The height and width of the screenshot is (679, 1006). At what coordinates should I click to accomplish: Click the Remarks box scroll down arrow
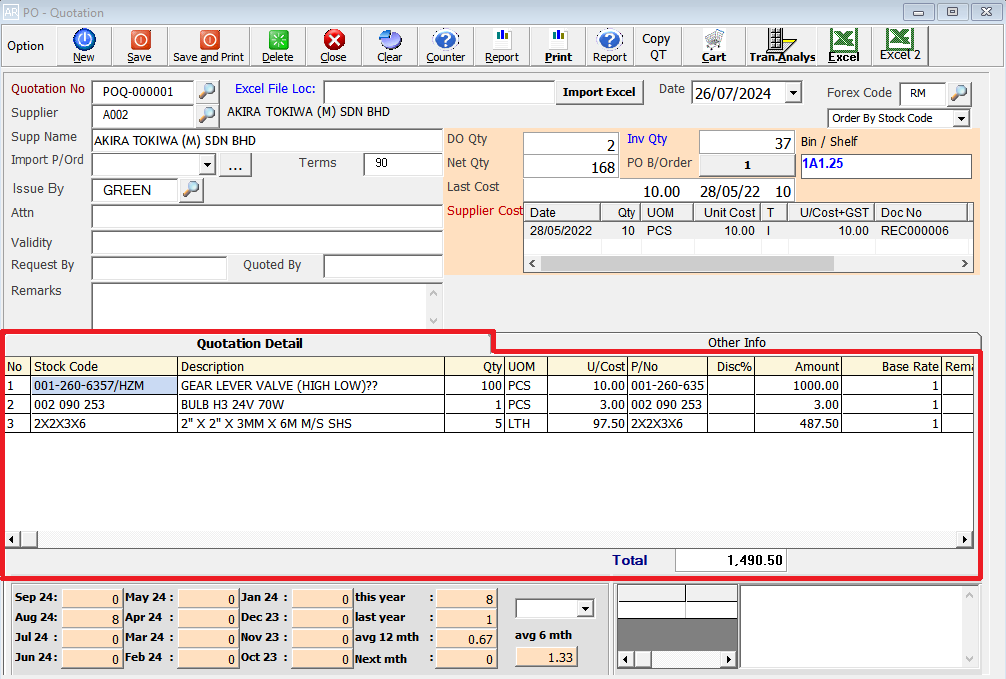(x=434, y=320)
